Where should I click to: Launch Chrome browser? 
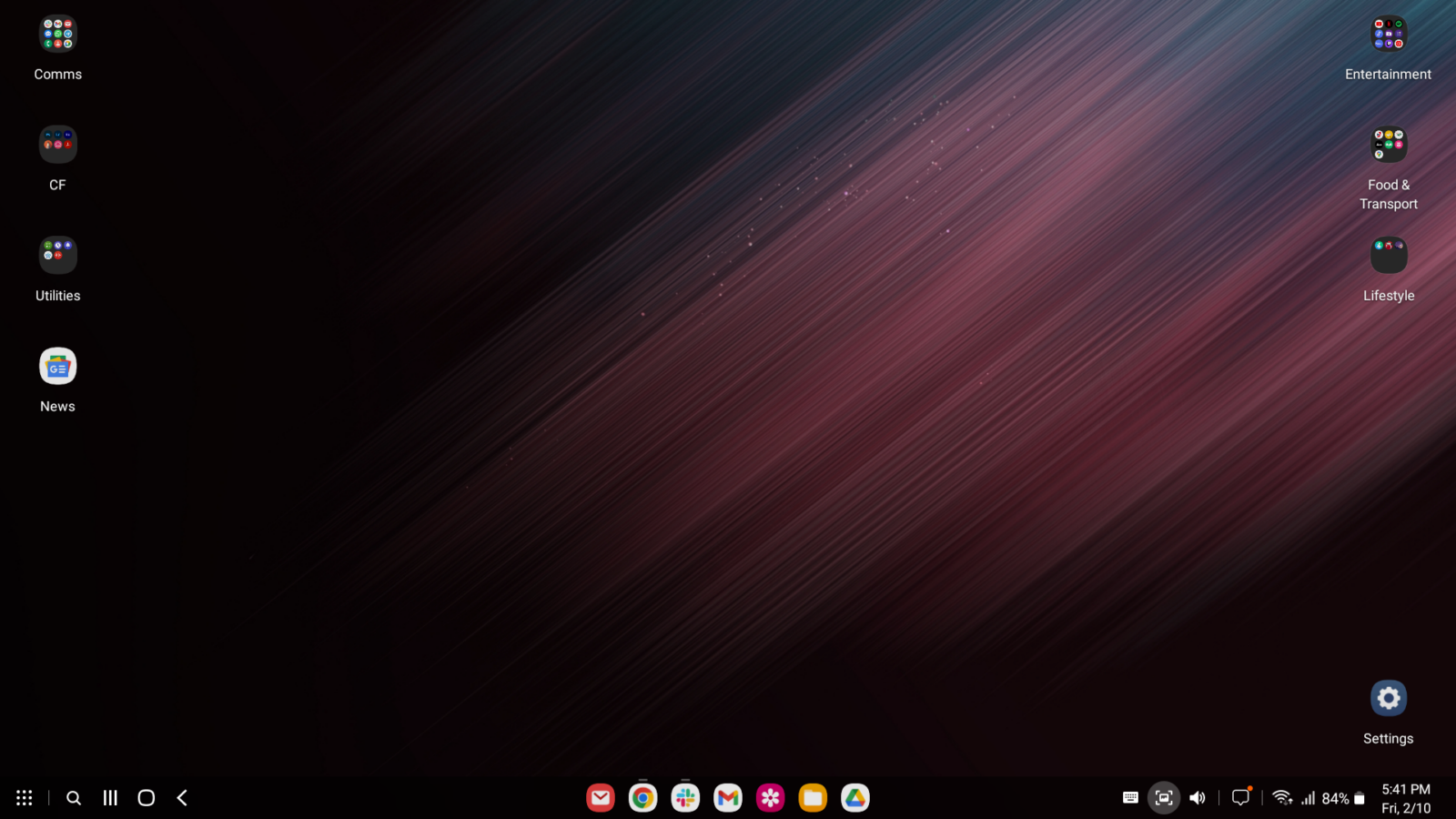click(642, 797)
